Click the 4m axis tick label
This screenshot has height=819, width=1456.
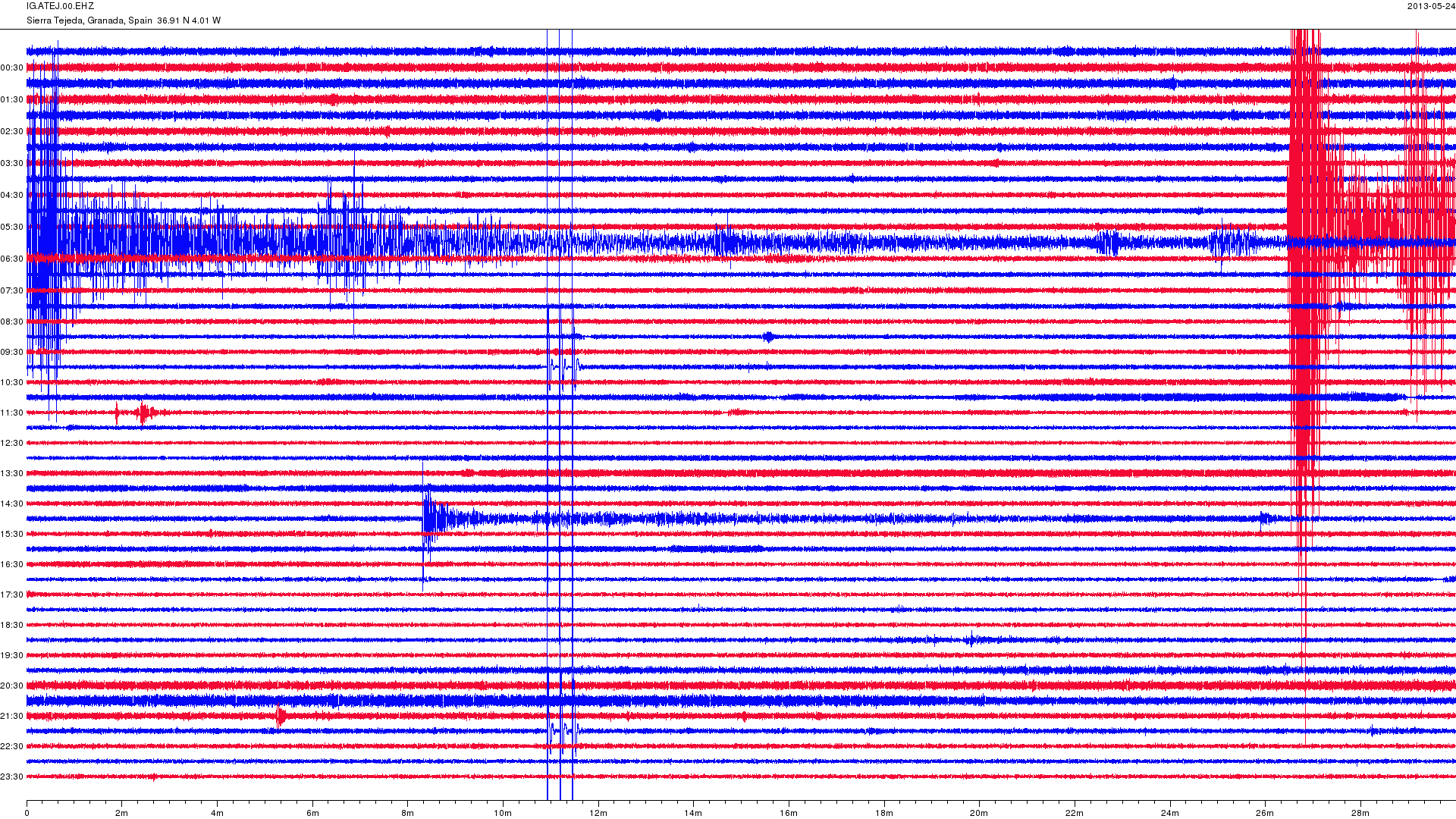point(218,814)
